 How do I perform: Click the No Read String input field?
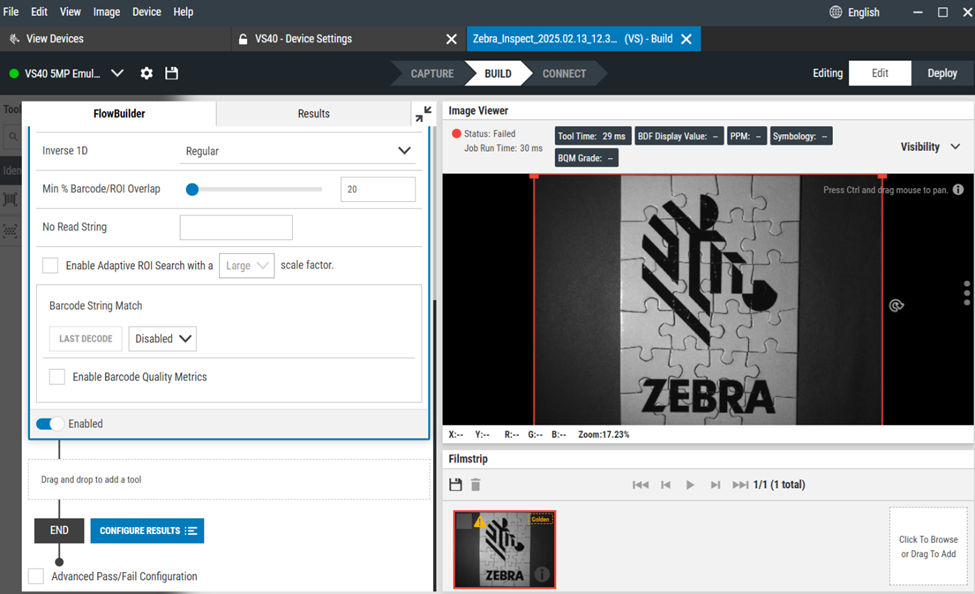(236, 227)
